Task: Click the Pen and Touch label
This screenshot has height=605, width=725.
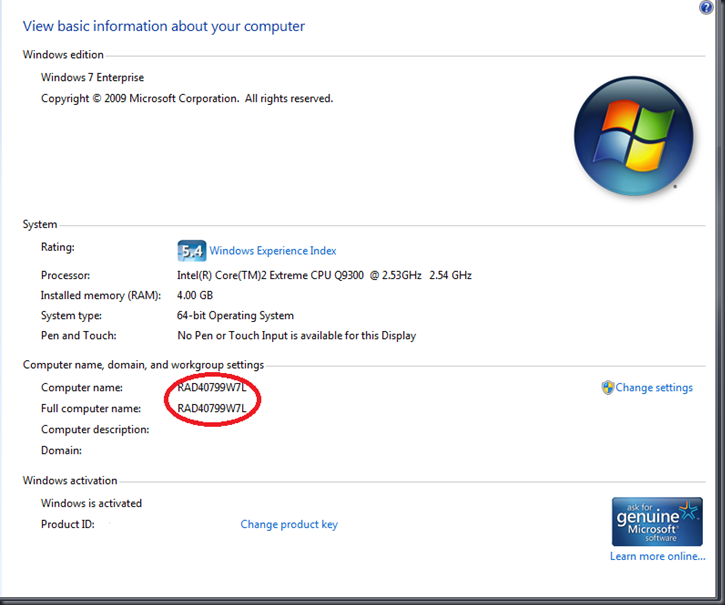Action: [79, 335]
